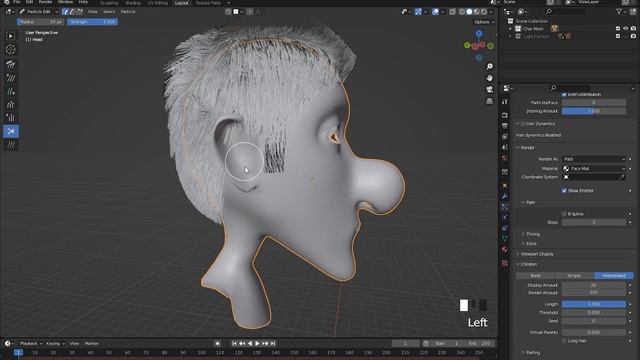Open the viewport Options dropdown
The width and height of the screenshot is (640, 360).
[484, 22]
